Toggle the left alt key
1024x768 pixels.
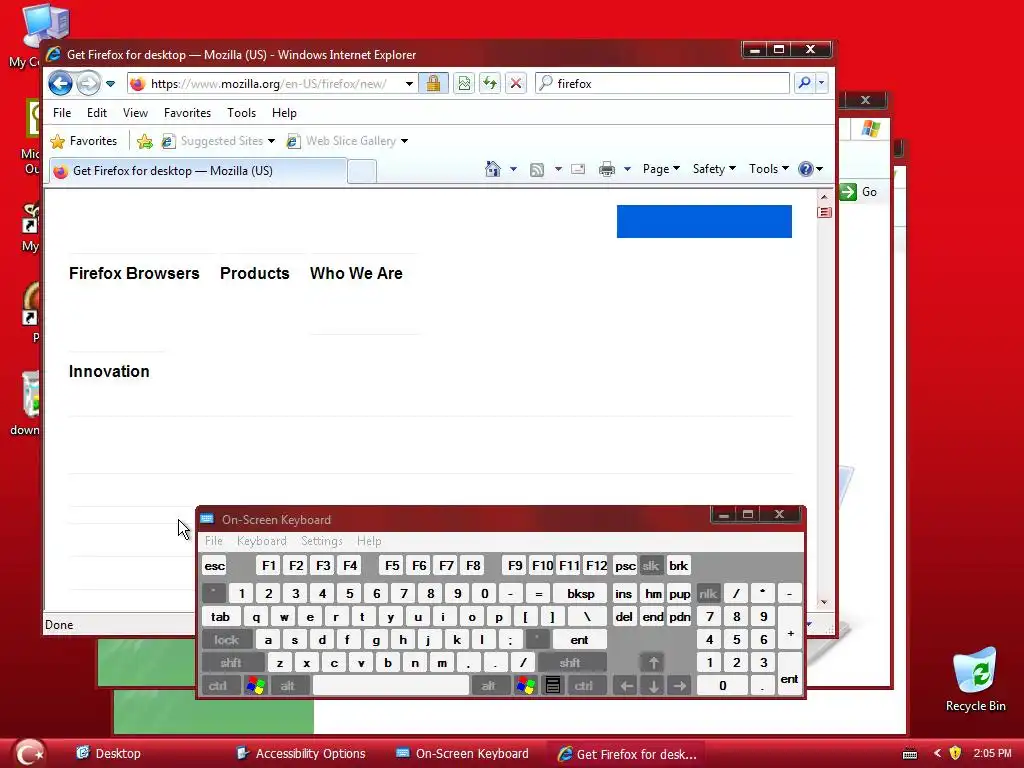pyautogui.click(x=288, y=686)
